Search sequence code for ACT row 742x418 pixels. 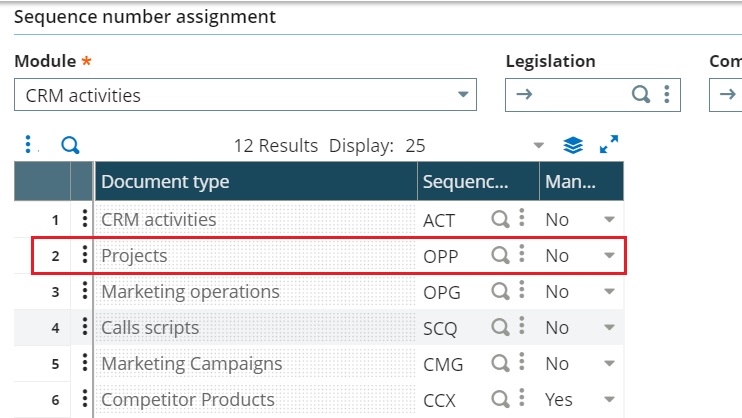tap(500, 219)
